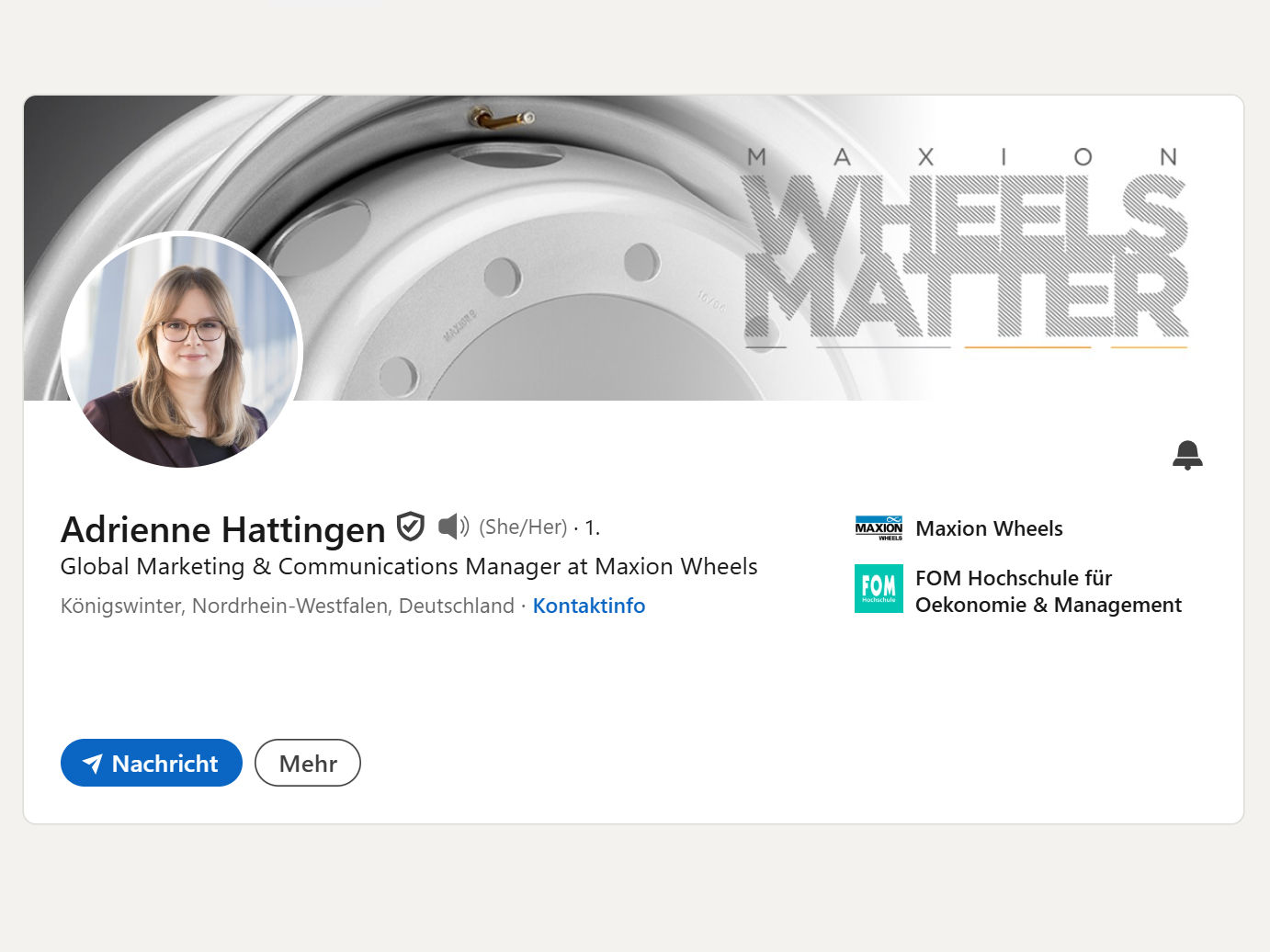This screenshot has height=952, width=1270.
Task: Click the Nachricht message button
Action: pyautogui.click(x=152, y=763)
